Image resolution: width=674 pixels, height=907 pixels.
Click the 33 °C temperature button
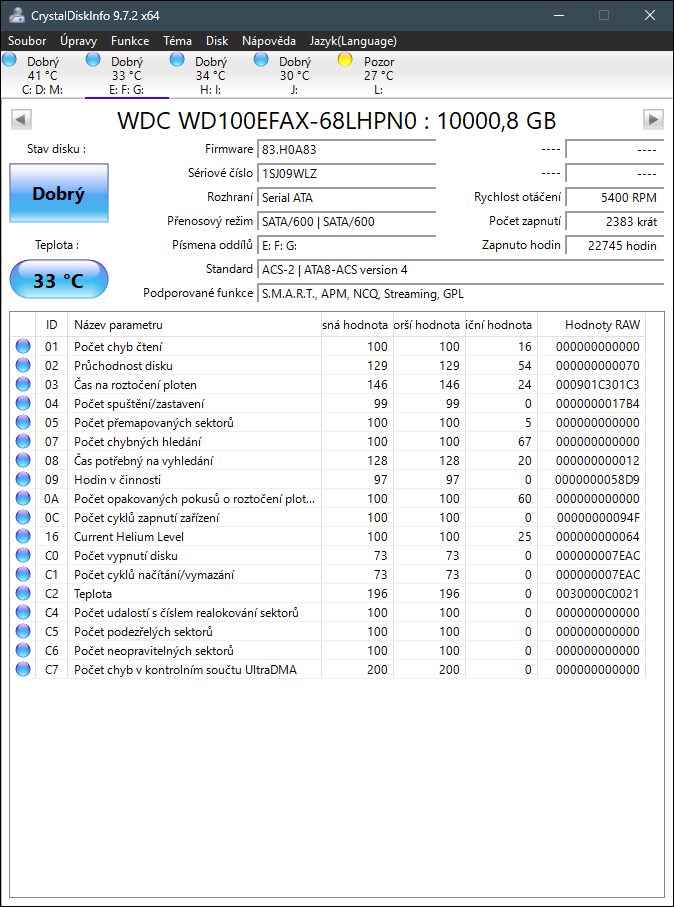tap(59, 281)
